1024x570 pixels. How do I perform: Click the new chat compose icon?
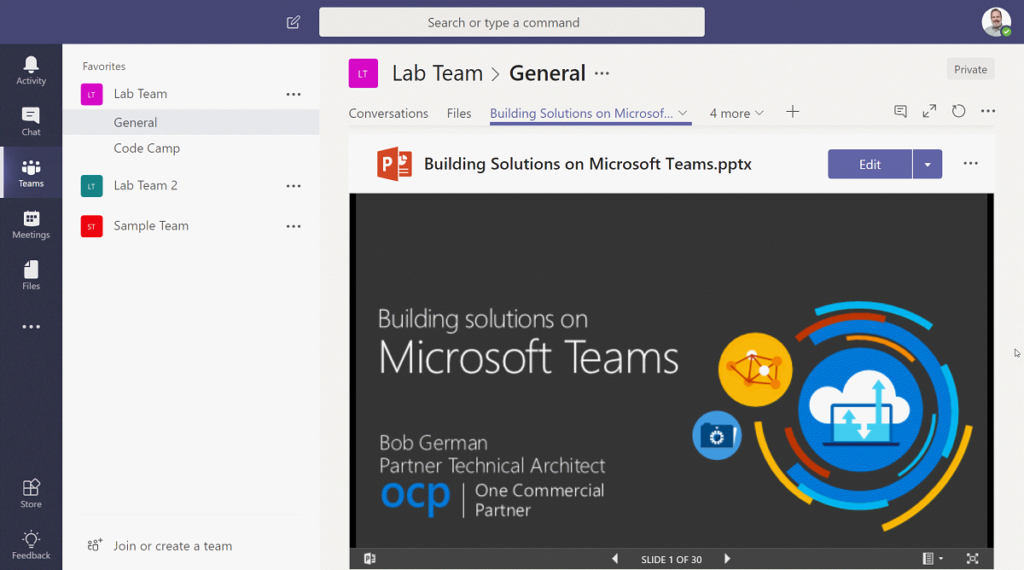[293, 22]
